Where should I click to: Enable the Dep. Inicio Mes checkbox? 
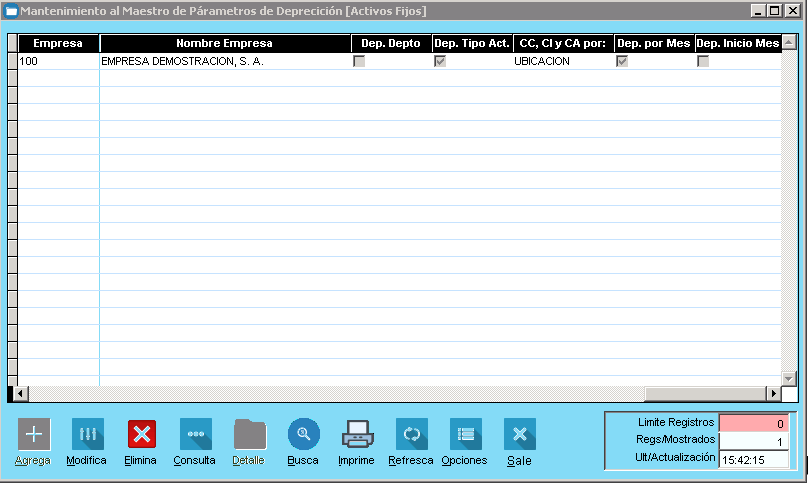click(x=703, y=61)
